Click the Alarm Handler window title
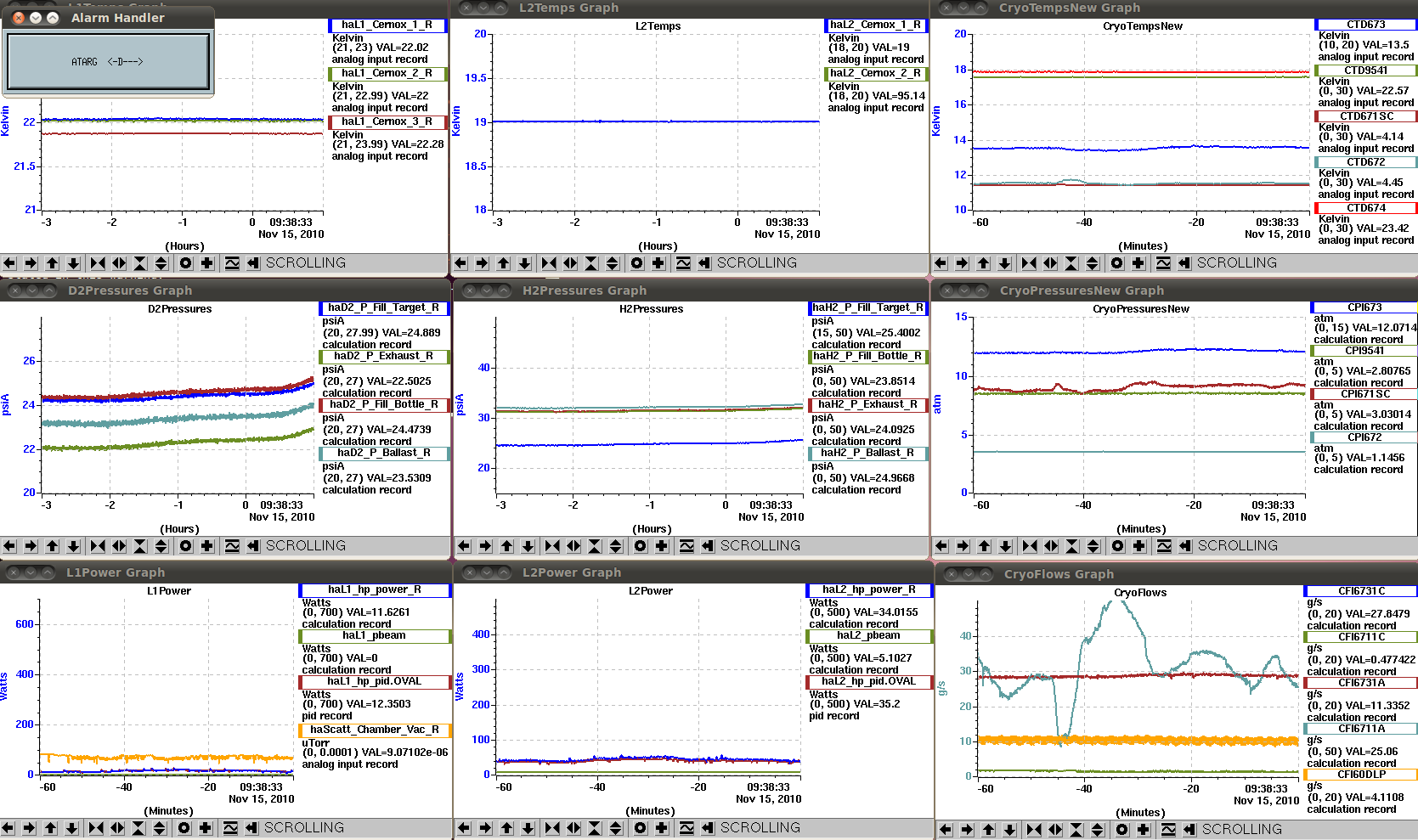The height and width of the screenshot is (840, 1418). click(x=118, y=18)
